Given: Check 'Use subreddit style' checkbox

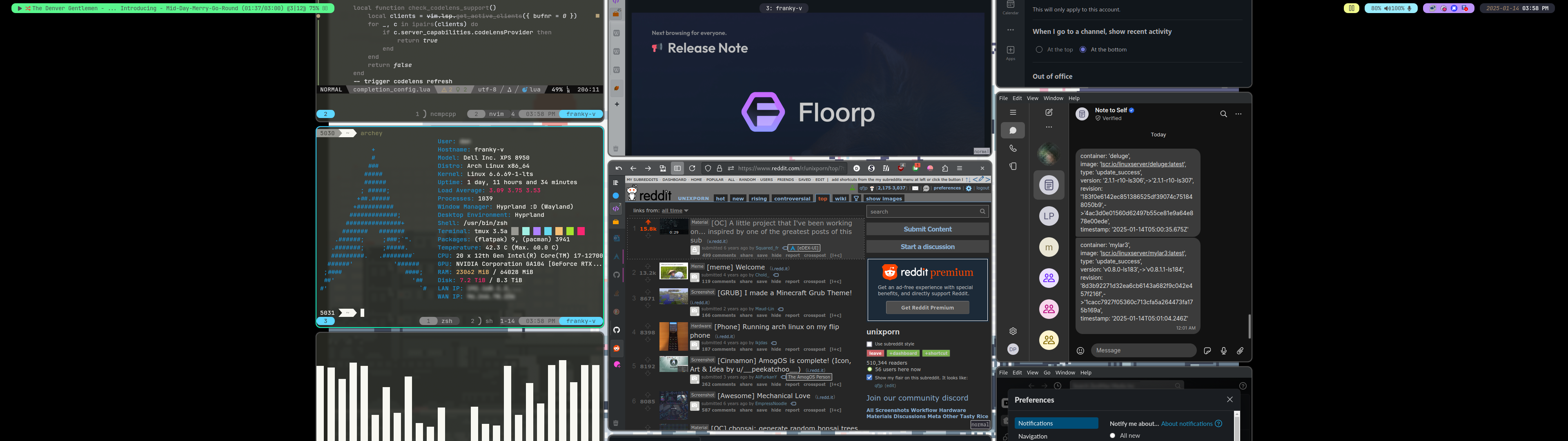Looking at the screenshot, I should [x=869, y=344].
